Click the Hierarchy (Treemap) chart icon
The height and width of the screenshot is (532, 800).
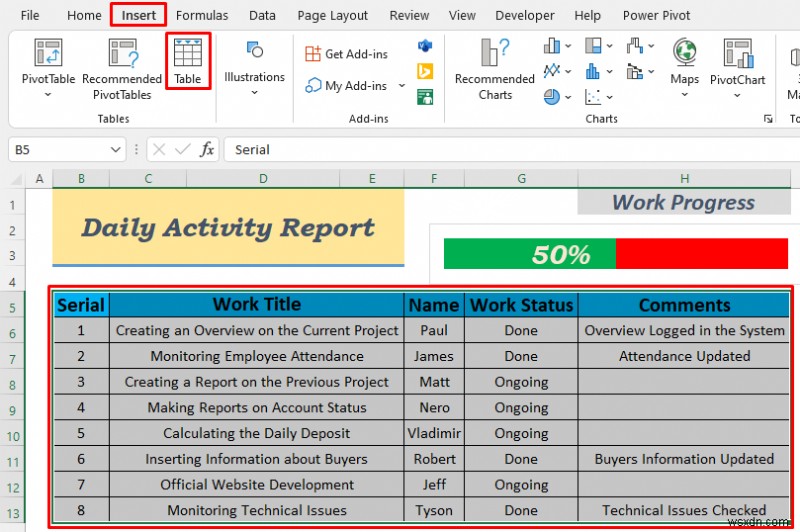click(593, 46)
